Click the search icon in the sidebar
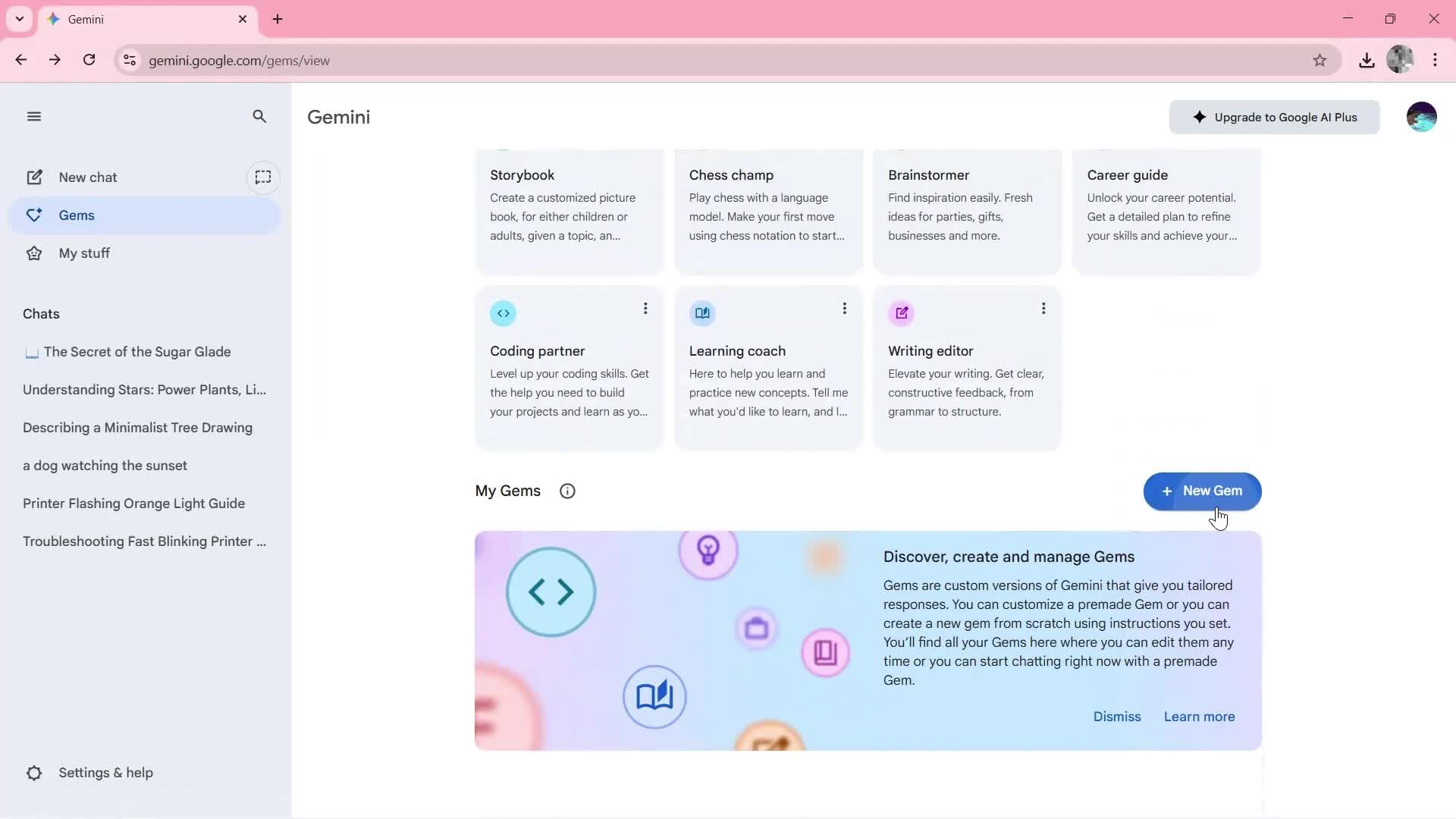Viewport: 1456px width, 819px height. [x=259, y=116]
